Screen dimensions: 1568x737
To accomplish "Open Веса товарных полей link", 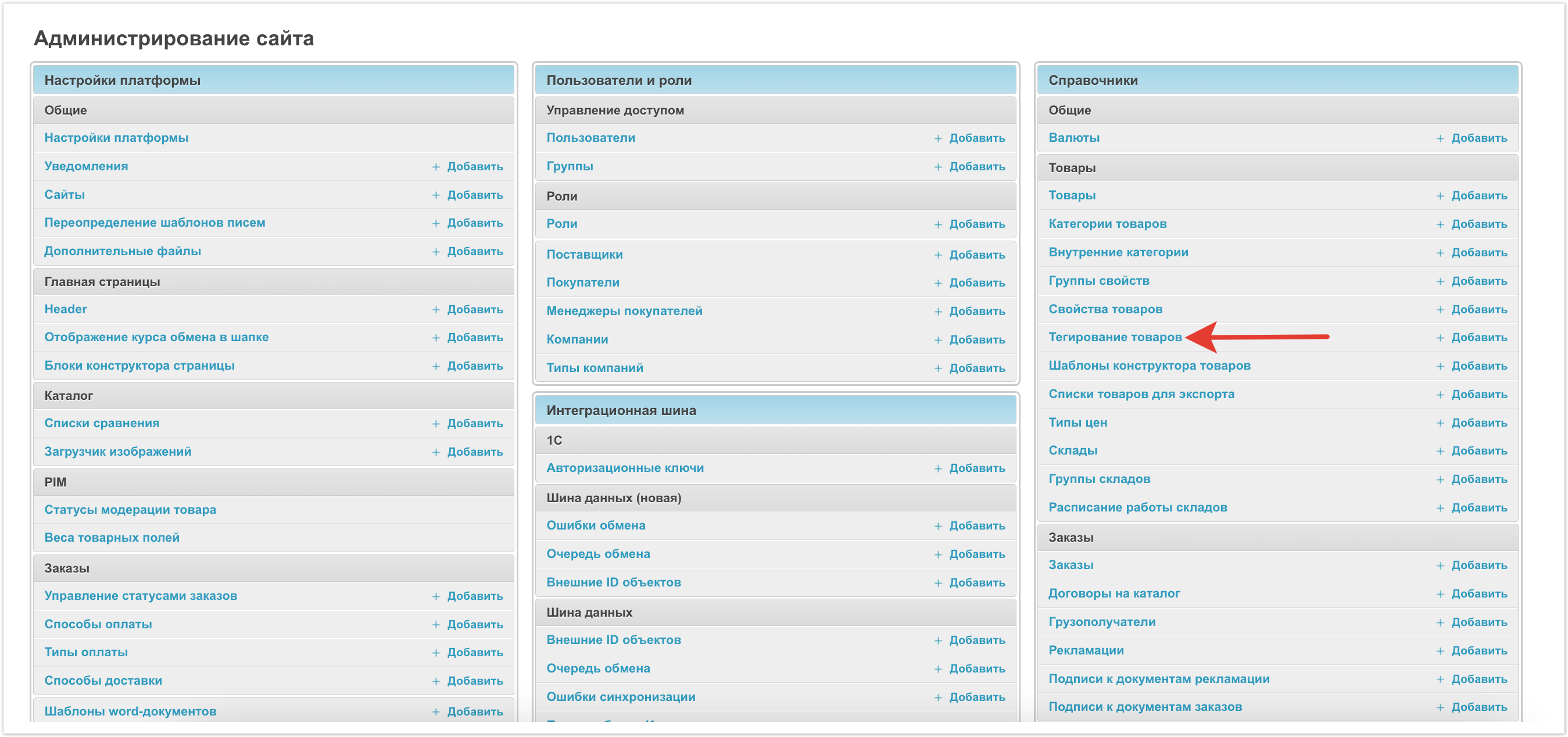I will (x=112, y=538).
